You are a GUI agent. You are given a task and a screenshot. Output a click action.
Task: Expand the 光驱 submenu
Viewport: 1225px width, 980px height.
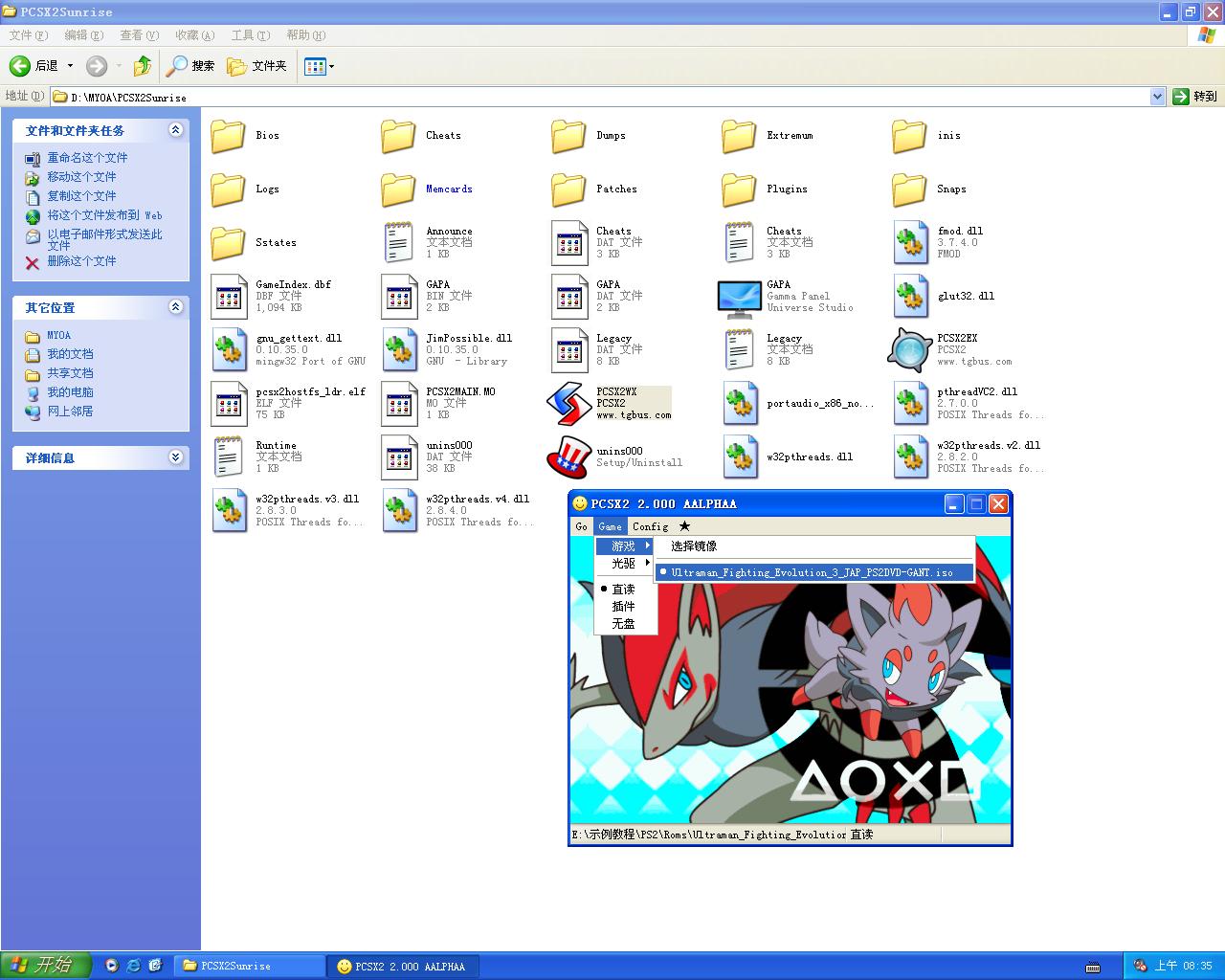624,564
